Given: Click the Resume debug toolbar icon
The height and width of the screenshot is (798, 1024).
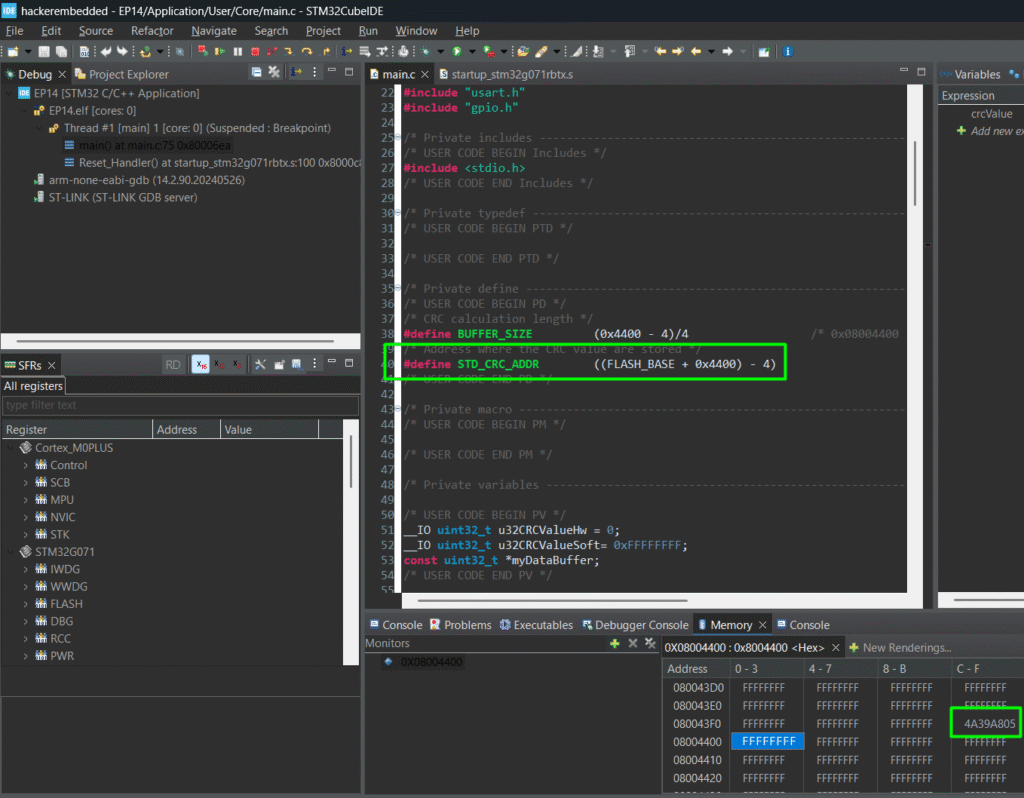Looking at the screenshot, I should pos(219,51).
